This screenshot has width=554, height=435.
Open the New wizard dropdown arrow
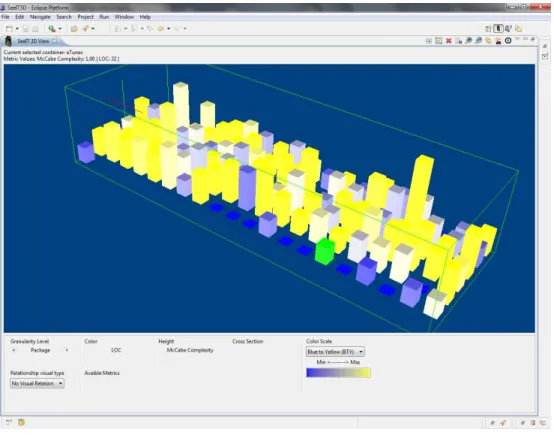17,29
